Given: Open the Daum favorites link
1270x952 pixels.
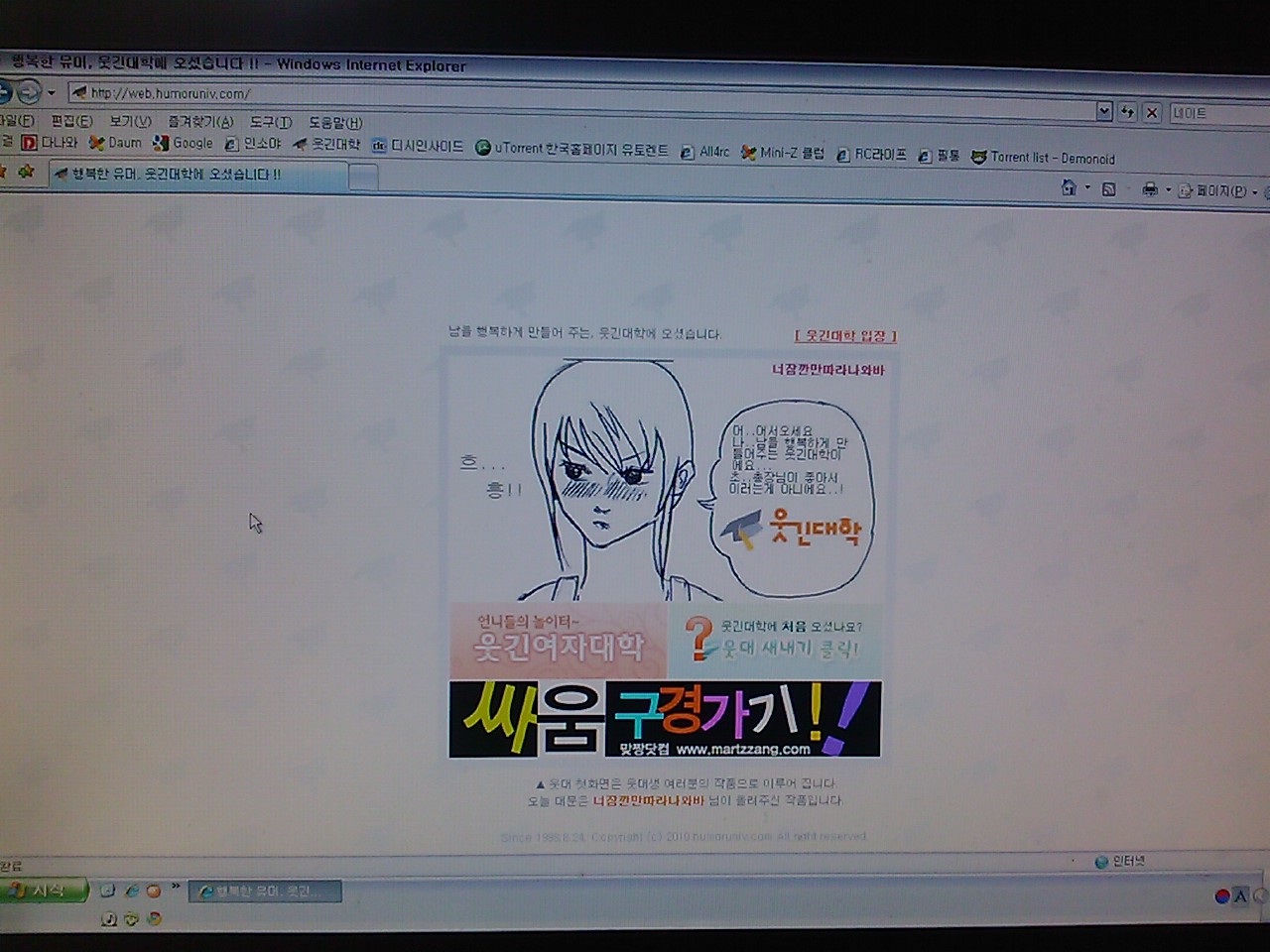Looking at the screenshot, I should 115,143.
